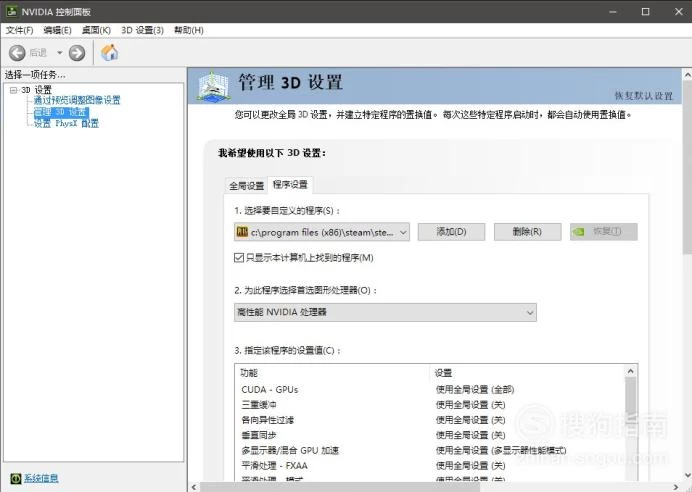Click main panel scroll-down arrow
The height and width of the screenshot is (492, 692).
coord(687,475)
